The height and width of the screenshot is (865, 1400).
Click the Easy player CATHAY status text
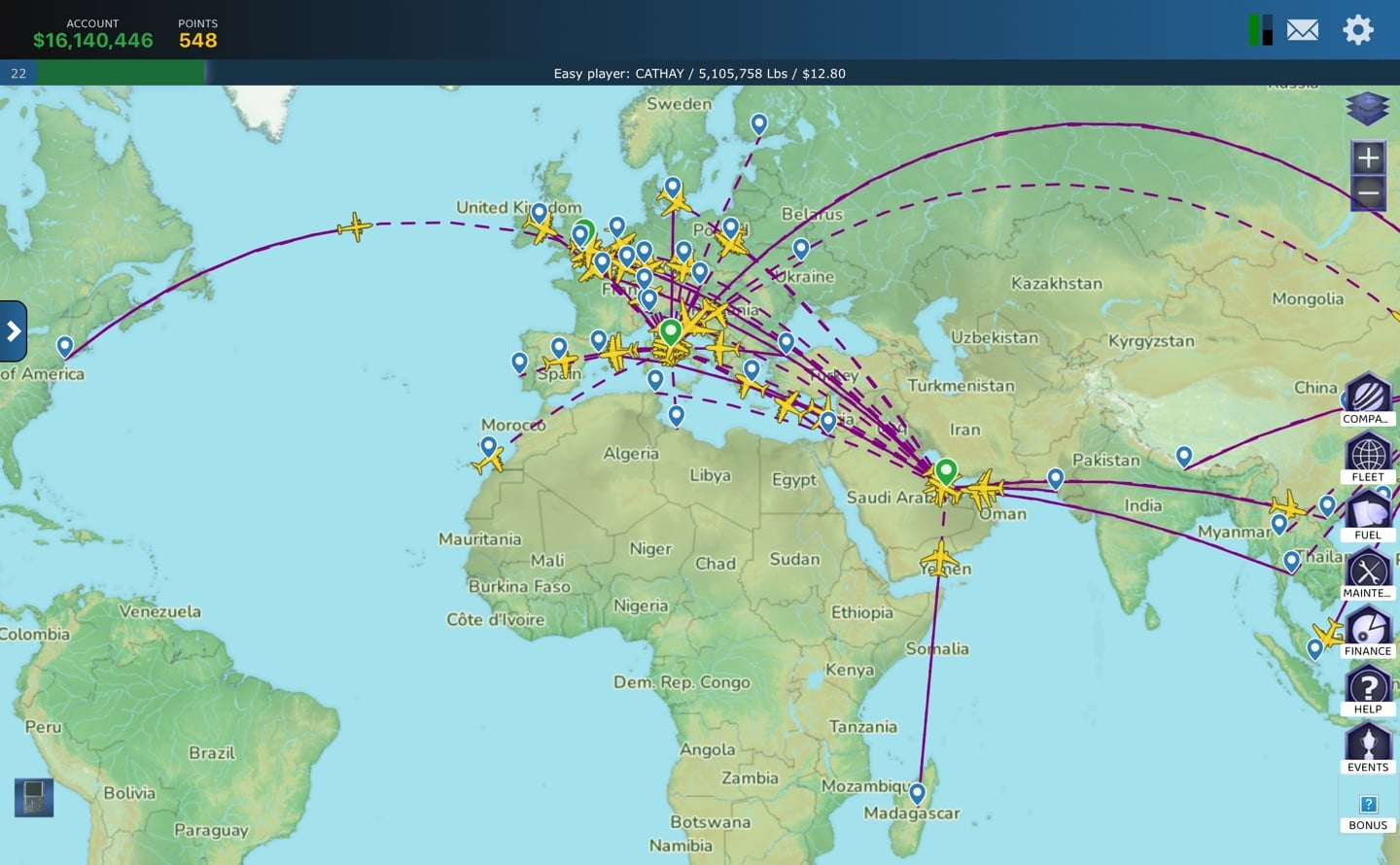point(699,73)
